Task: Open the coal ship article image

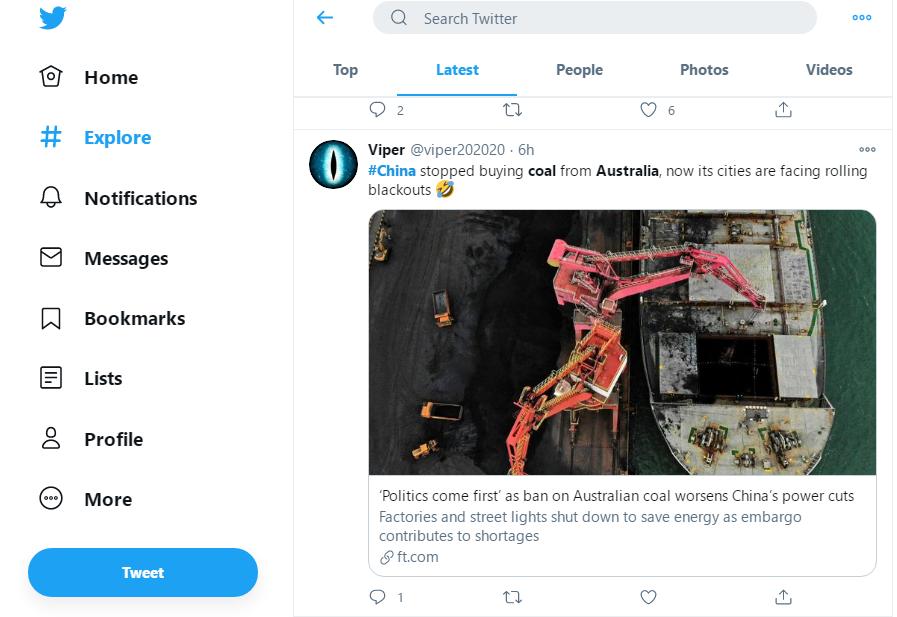Action: tap(622, 342)
